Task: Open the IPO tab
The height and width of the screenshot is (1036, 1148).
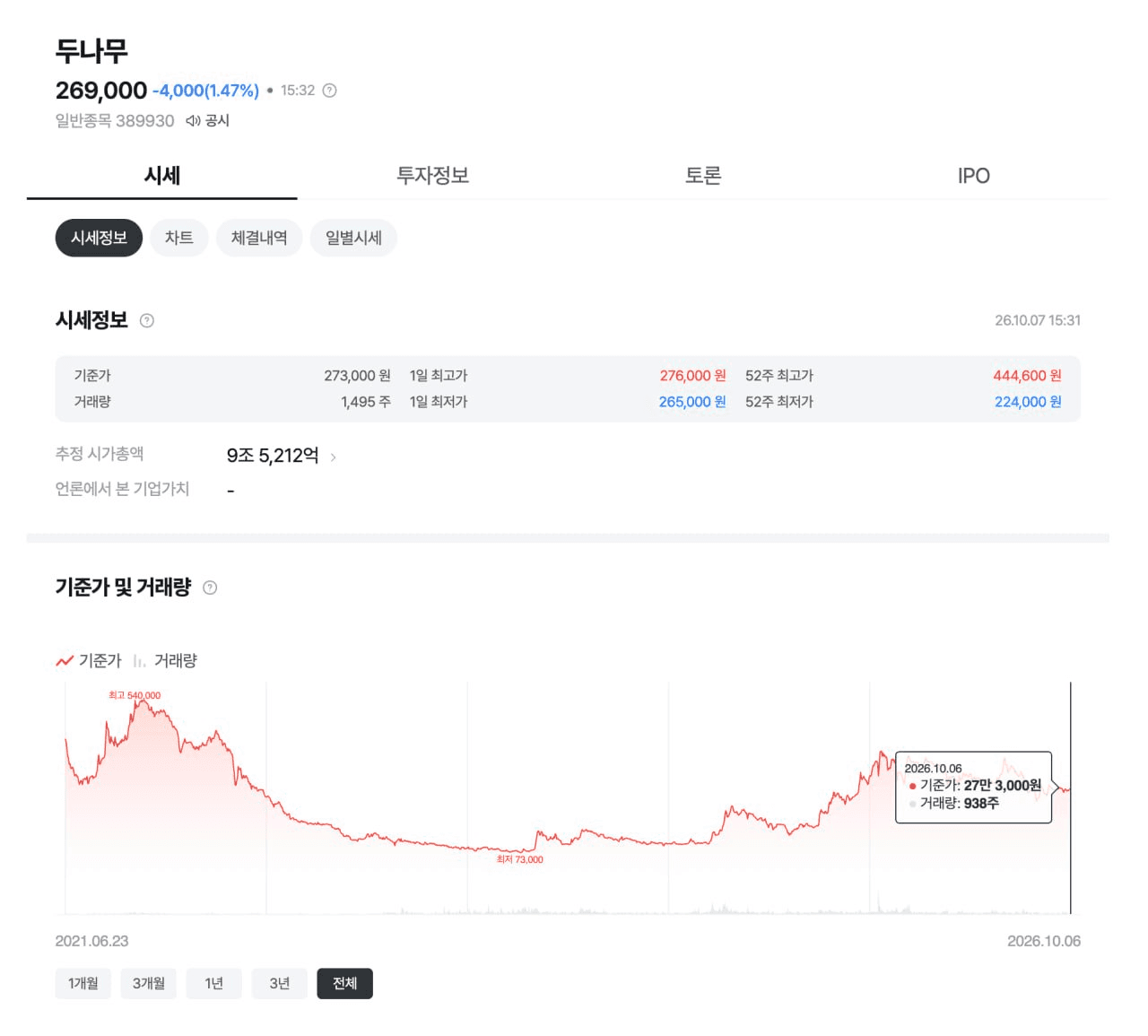Action: [x=974, y=176]
